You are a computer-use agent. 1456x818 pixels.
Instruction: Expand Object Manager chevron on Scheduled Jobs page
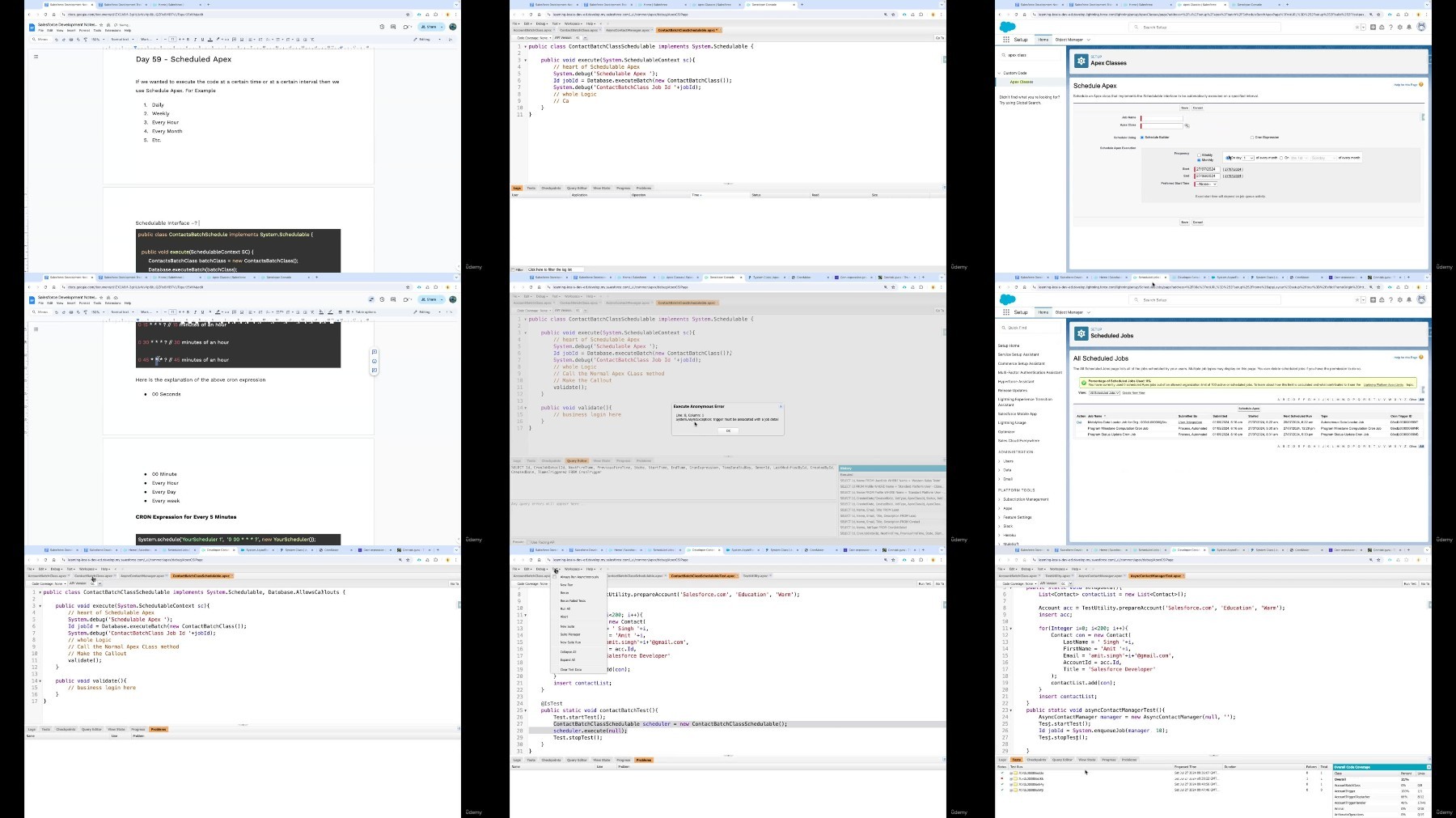(x=1089, y=312)
